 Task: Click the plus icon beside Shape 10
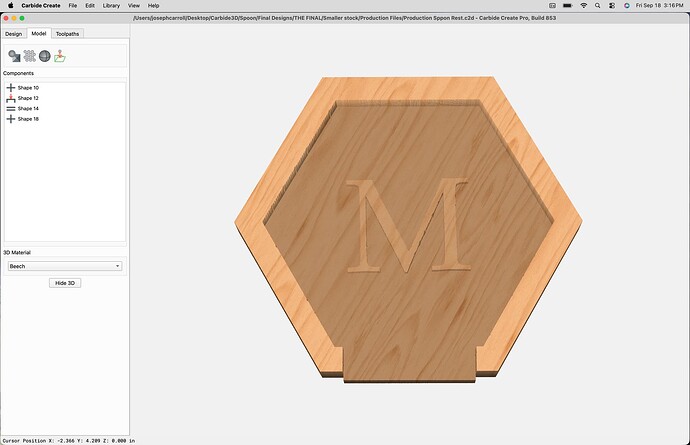(11, 88)
